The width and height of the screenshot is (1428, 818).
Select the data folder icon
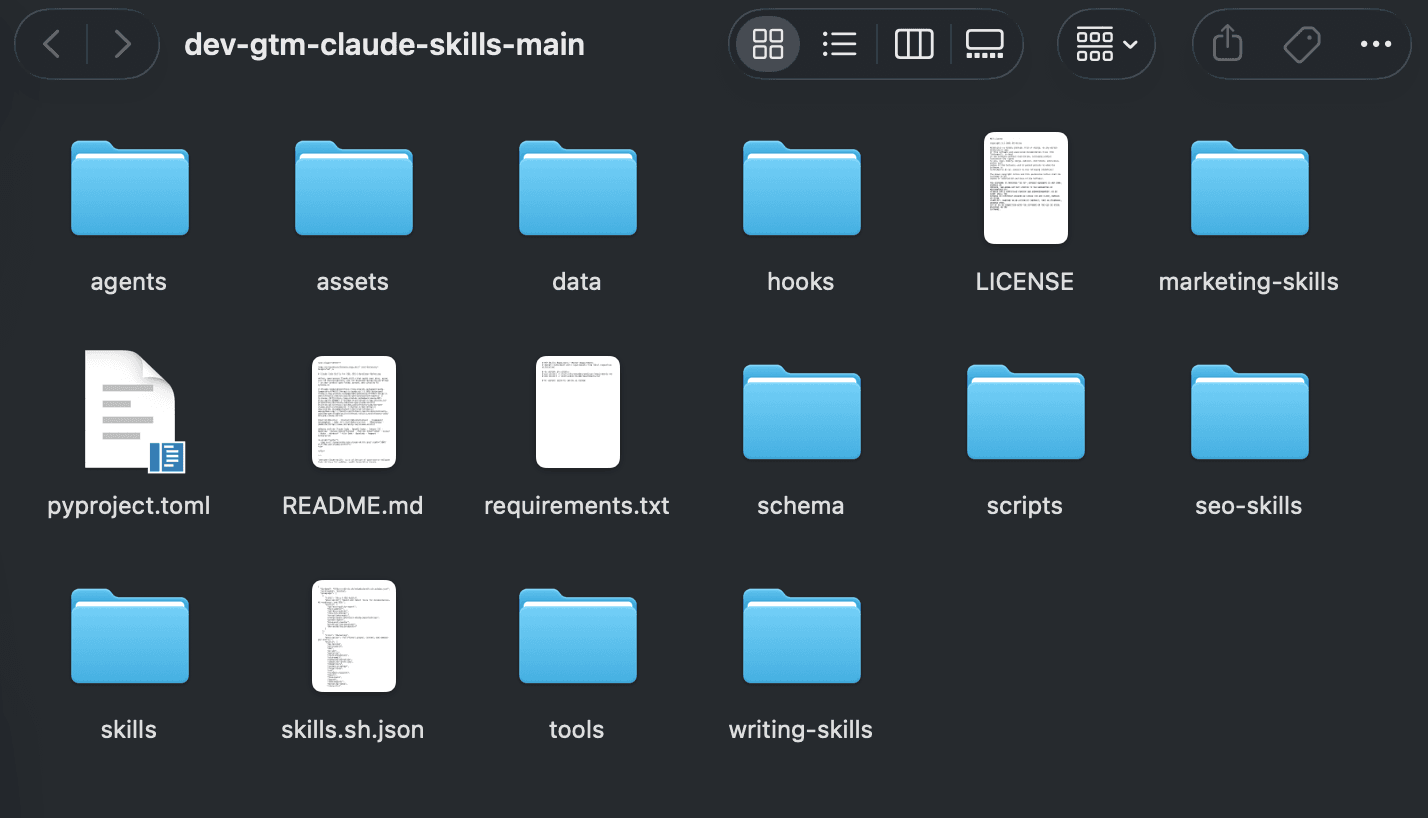[x=578, y=188]
